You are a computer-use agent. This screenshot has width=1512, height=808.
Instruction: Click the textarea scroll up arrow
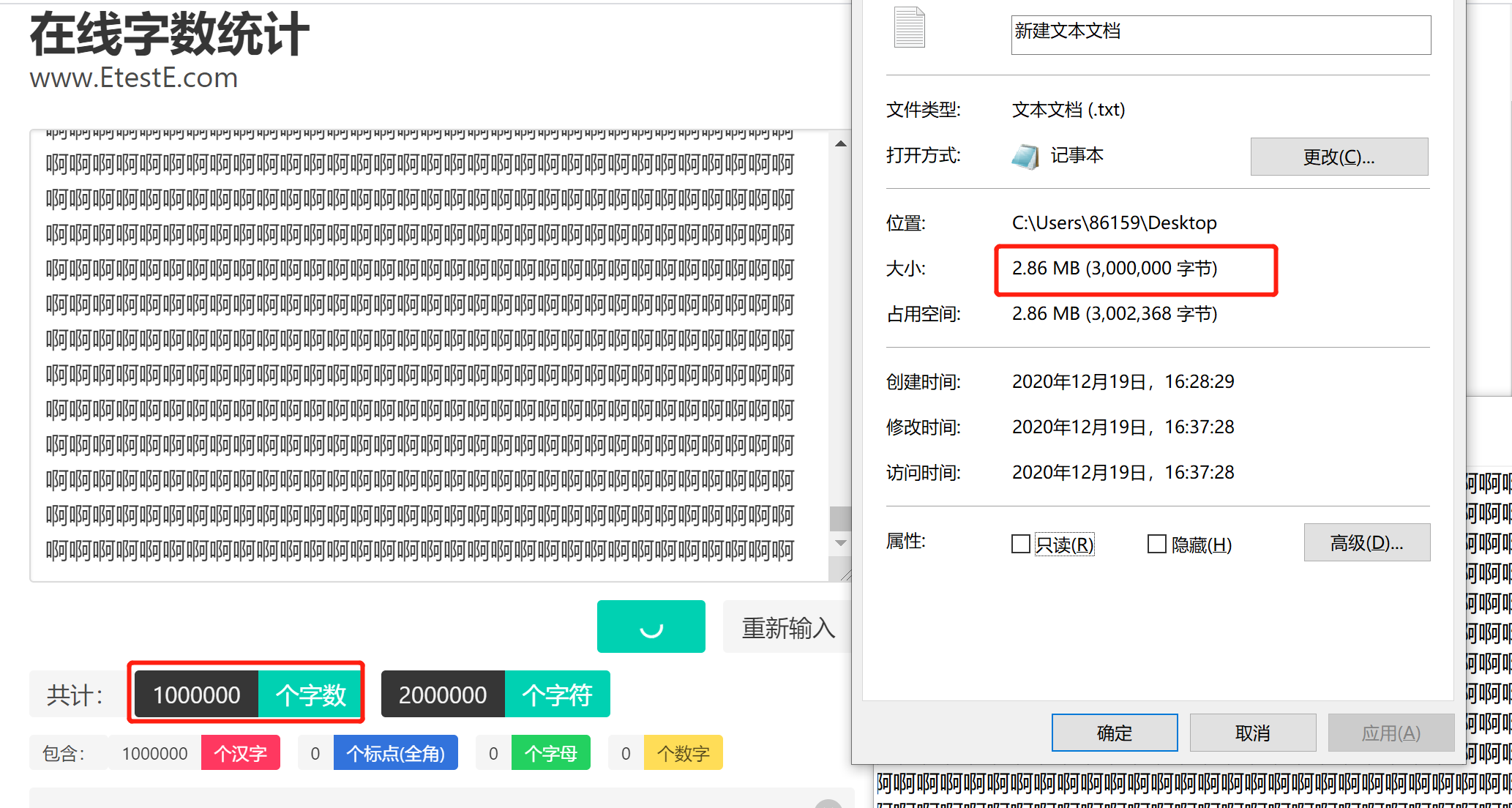[x=841, y=144]
